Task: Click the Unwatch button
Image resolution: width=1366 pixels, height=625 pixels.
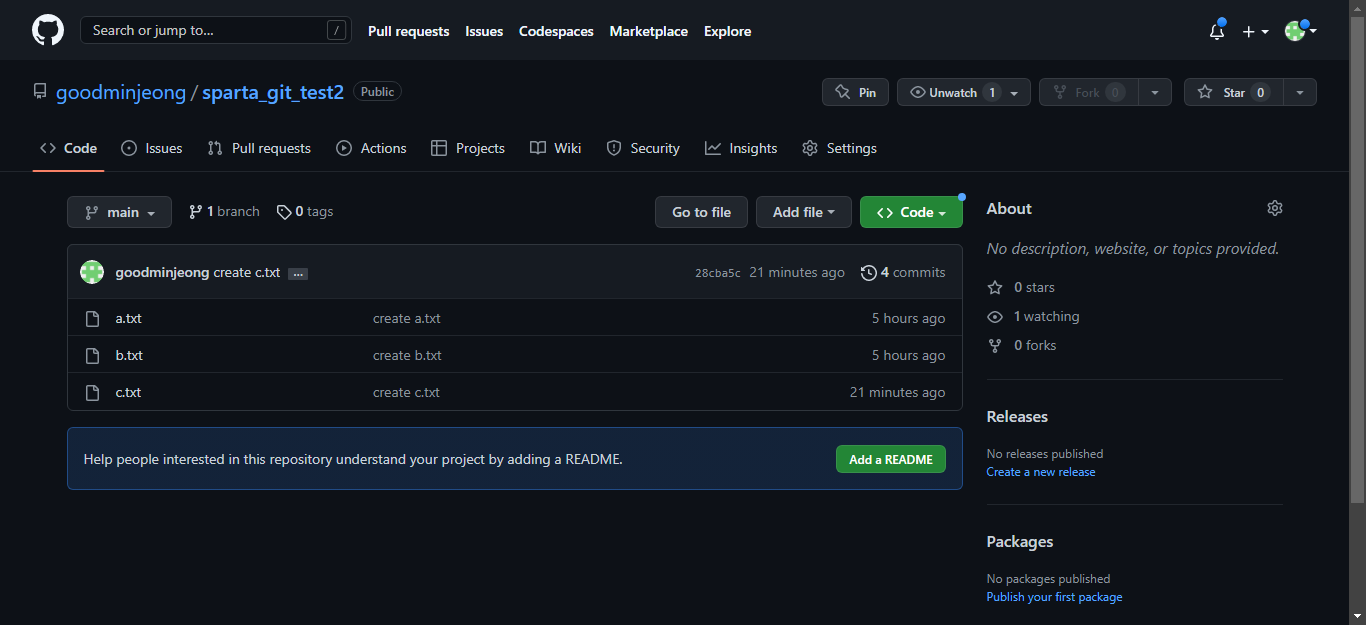Action: [952, 92]
